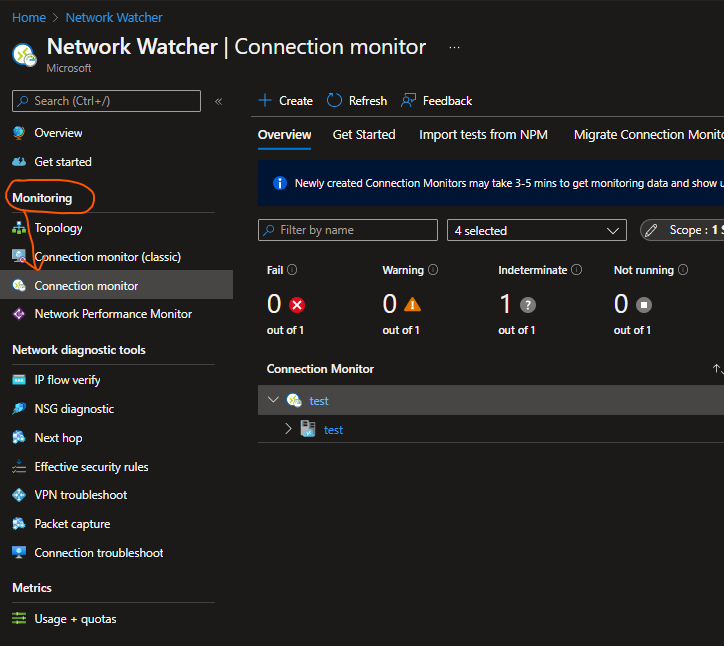Switch to the Get Started tab
This screenshot has width=724, height=646.
tap(364, 135)
